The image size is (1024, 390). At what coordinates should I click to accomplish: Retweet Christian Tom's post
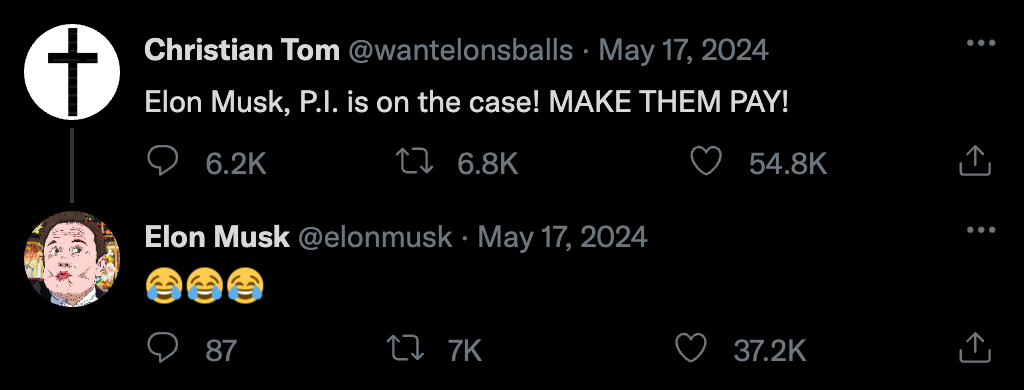(415, 161)
